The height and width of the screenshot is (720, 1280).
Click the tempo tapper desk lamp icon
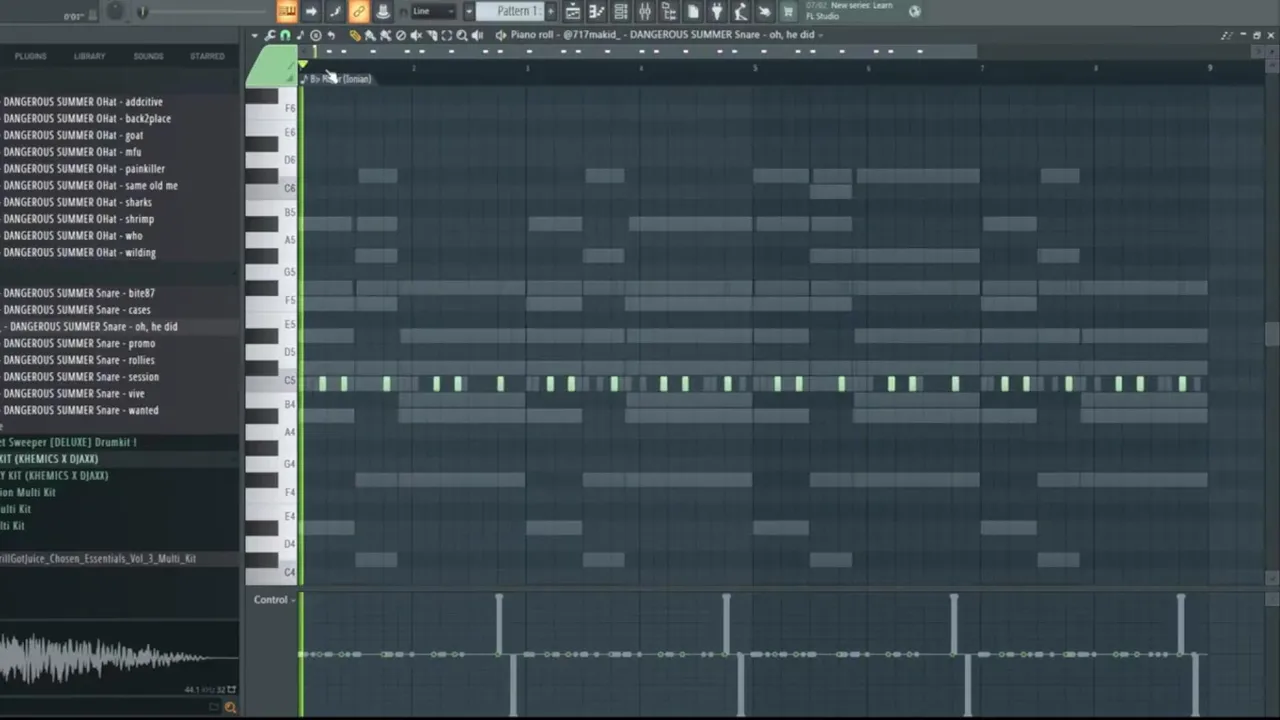740,11
